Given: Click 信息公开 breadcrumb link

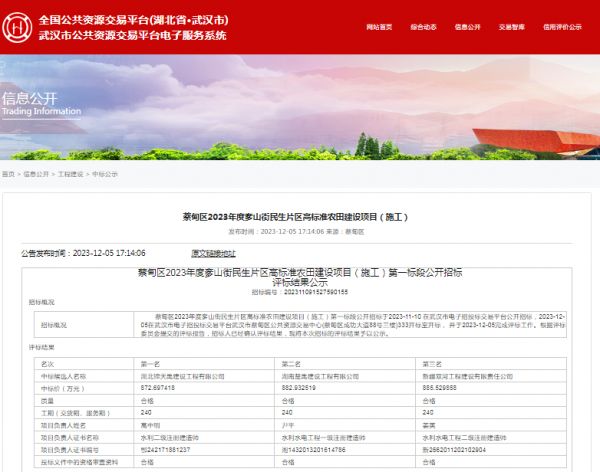Looking at the screenshot, I should 35,174.
